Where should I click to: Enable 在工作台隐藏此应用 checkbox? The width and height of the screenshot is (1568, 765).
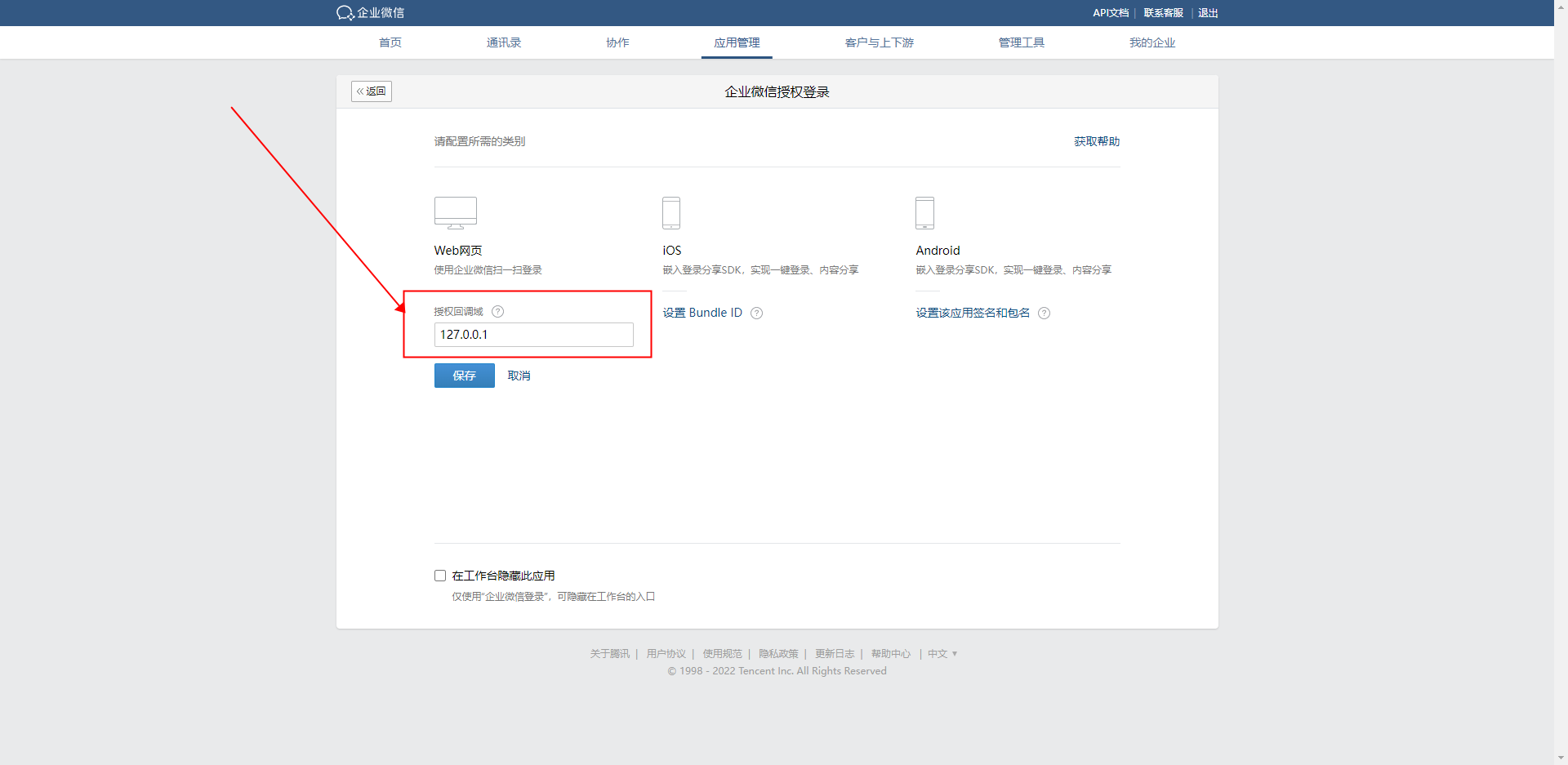point(440,576)
